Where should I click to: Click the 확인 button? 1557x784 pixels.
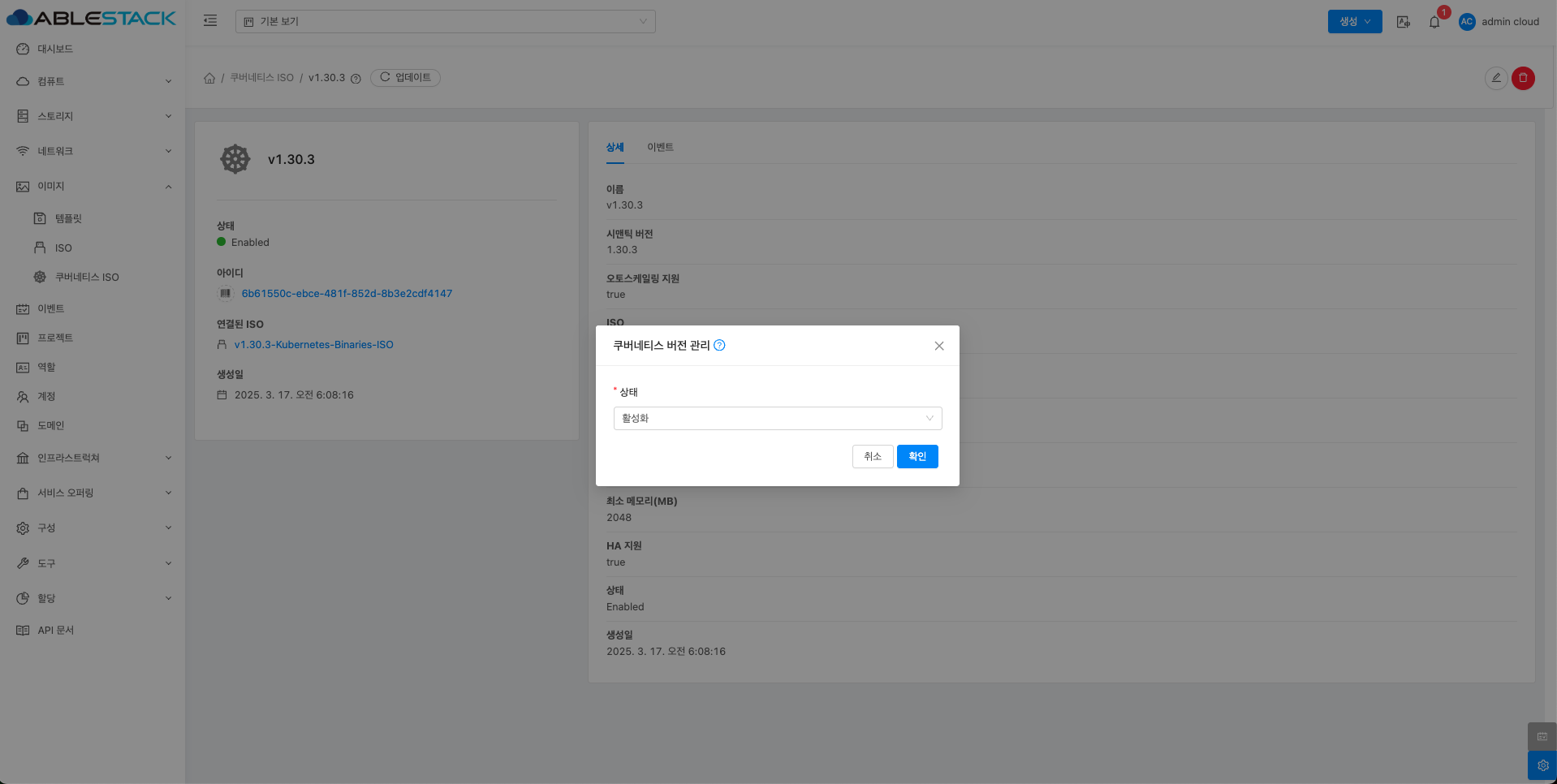[917, 456]
